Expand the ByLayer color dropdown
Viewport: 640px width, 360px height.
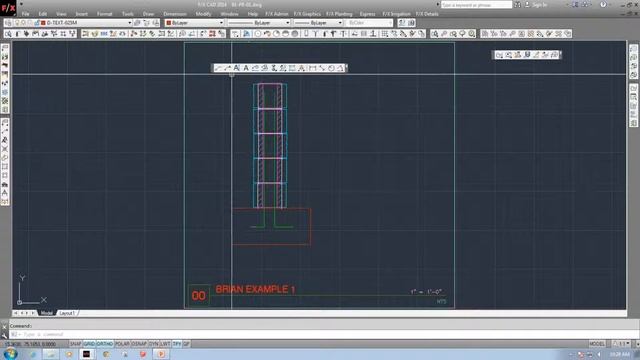(x=221, y=23)
